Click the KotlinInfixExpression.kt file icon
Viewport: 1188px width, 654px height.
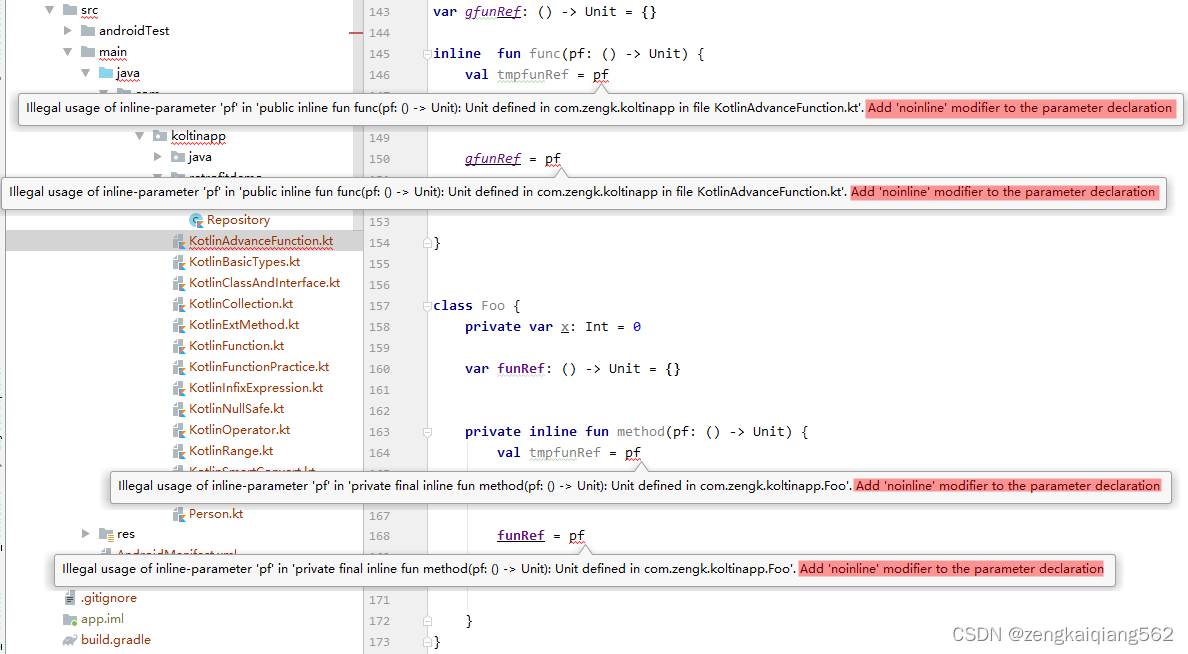(x=179, y=388)
